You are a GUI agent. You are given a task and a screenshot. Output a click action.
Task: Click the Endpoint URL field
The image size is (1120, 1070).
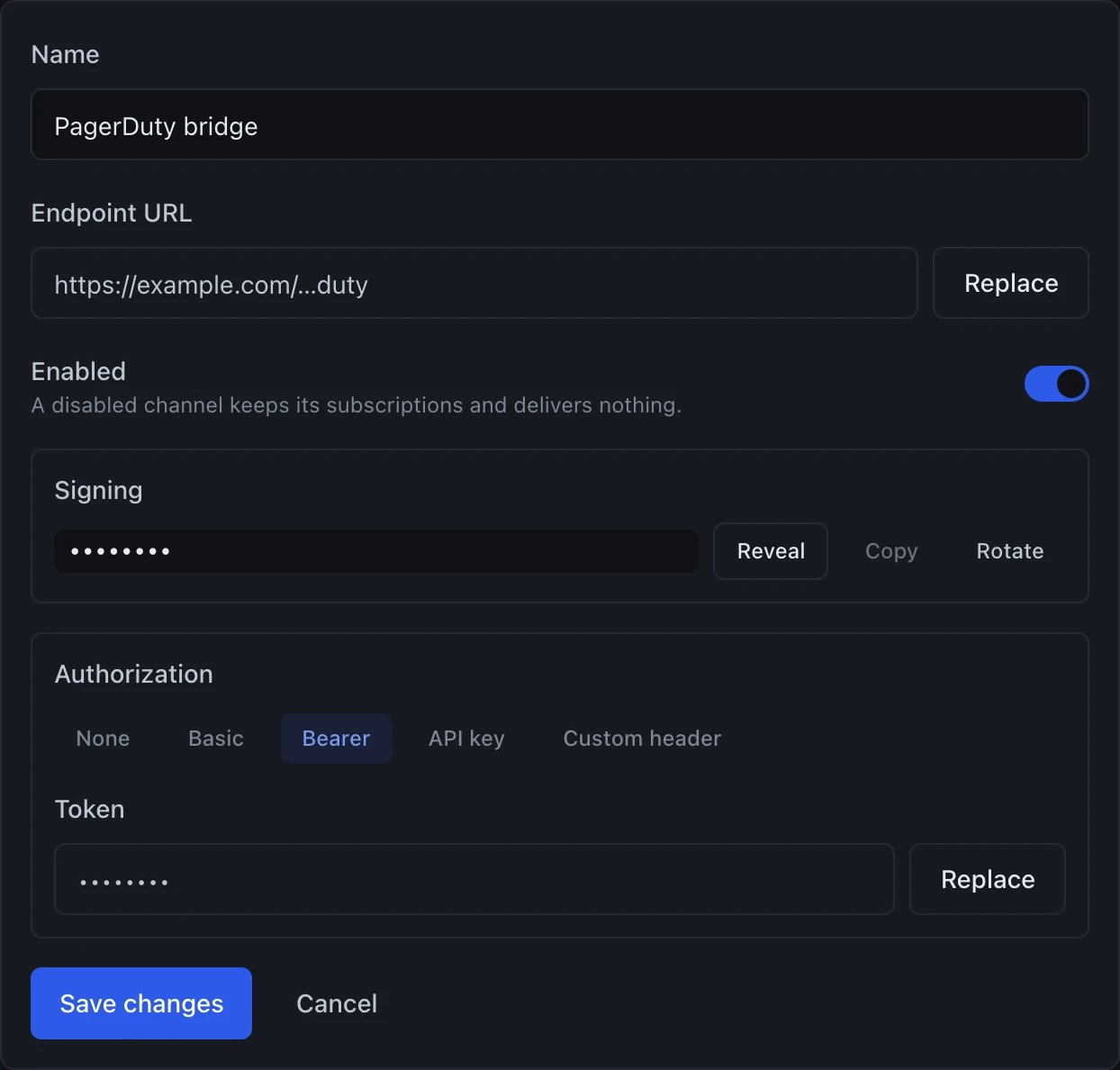click(x=474, y=283)
